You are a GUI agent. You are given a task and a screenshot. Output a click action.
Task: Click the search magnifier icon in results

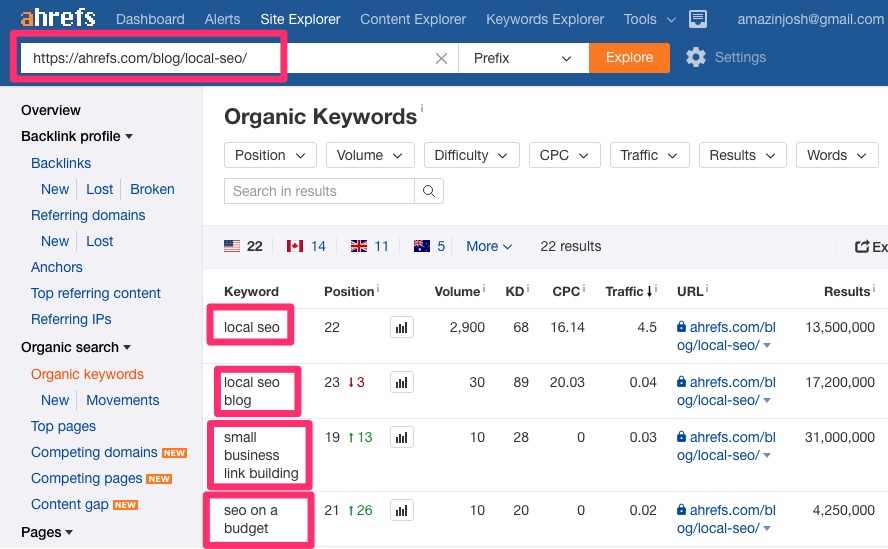[429, 191]
